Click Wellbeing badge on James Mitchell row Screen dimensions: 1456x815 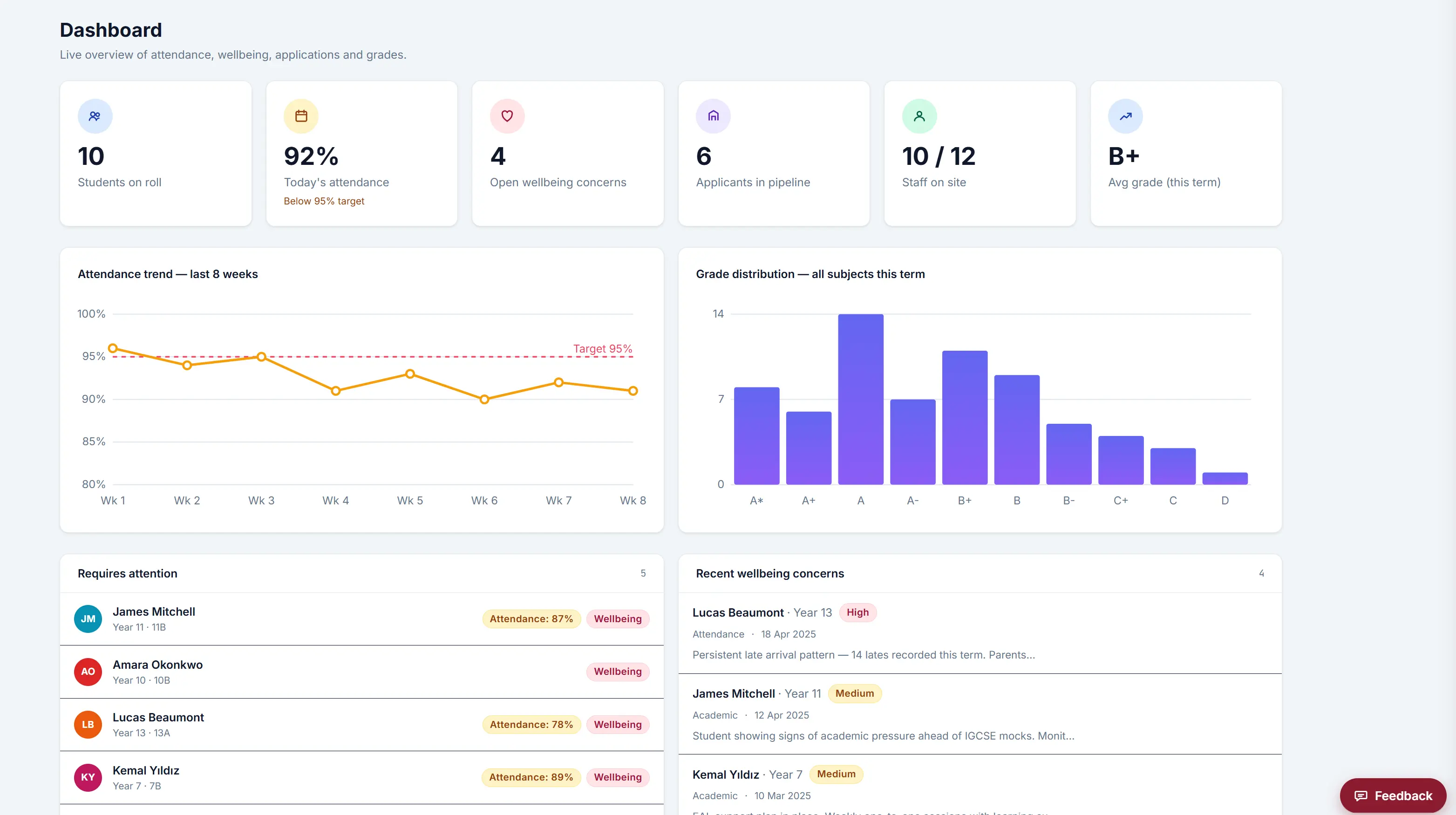click(x=618, y=619)
